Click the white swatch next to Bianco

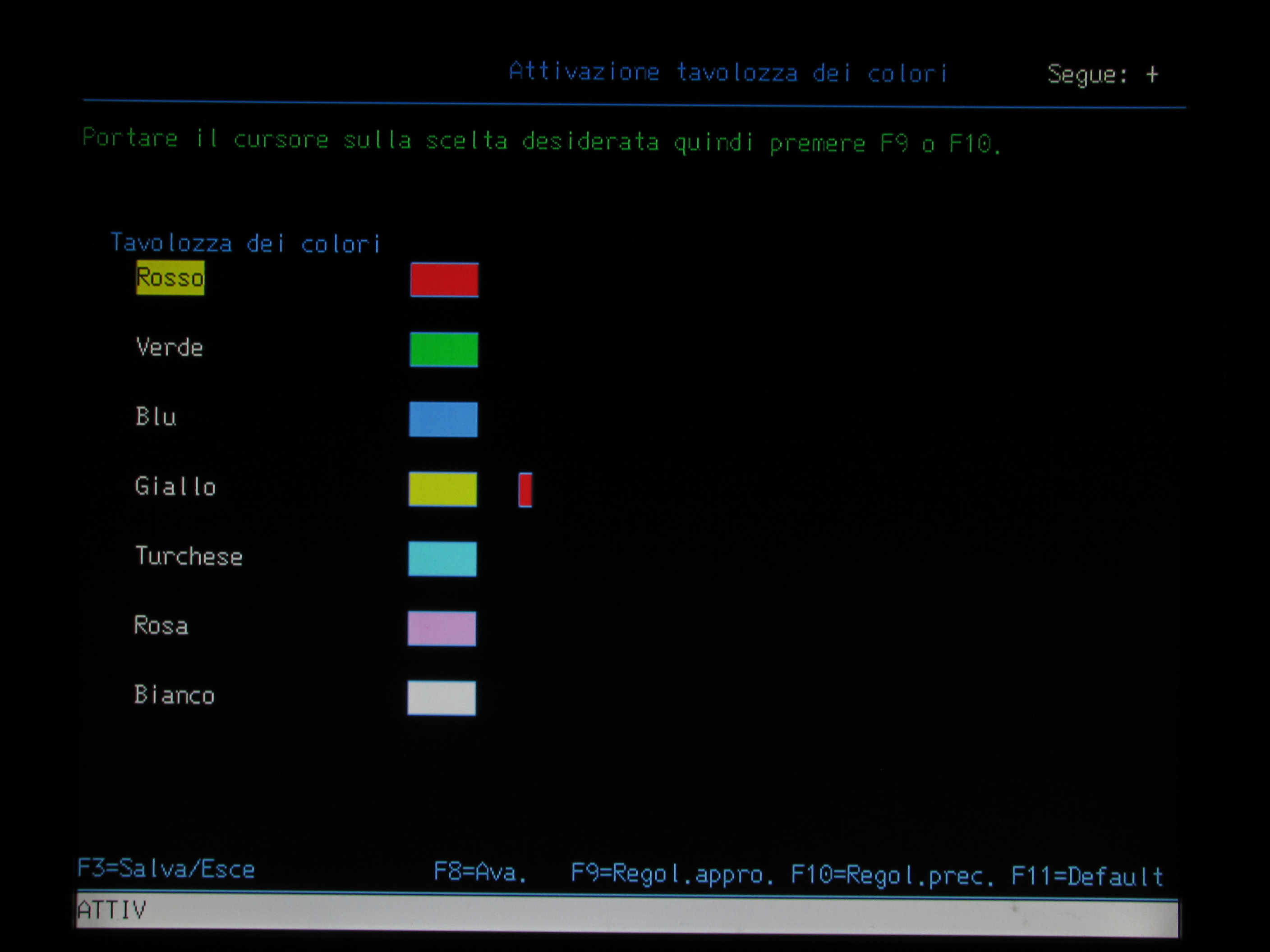click(442, 698)
